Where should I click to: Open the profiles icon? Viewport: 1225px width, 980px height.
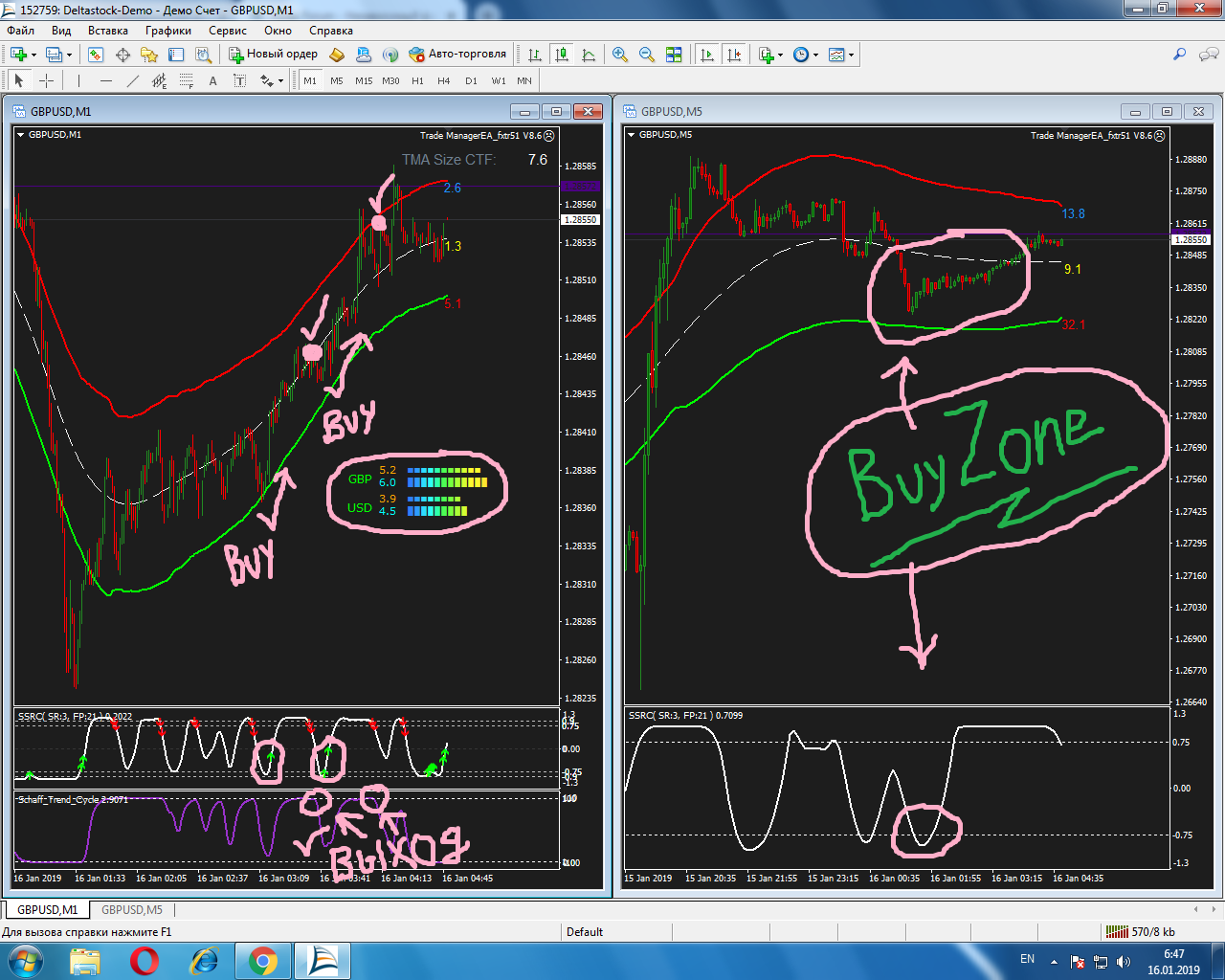pos(56,55)
